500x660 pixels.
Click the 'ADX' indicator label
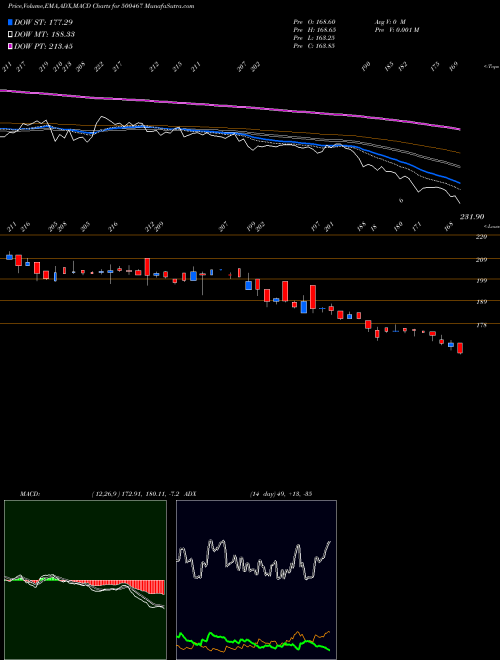(x=190, y=494)
